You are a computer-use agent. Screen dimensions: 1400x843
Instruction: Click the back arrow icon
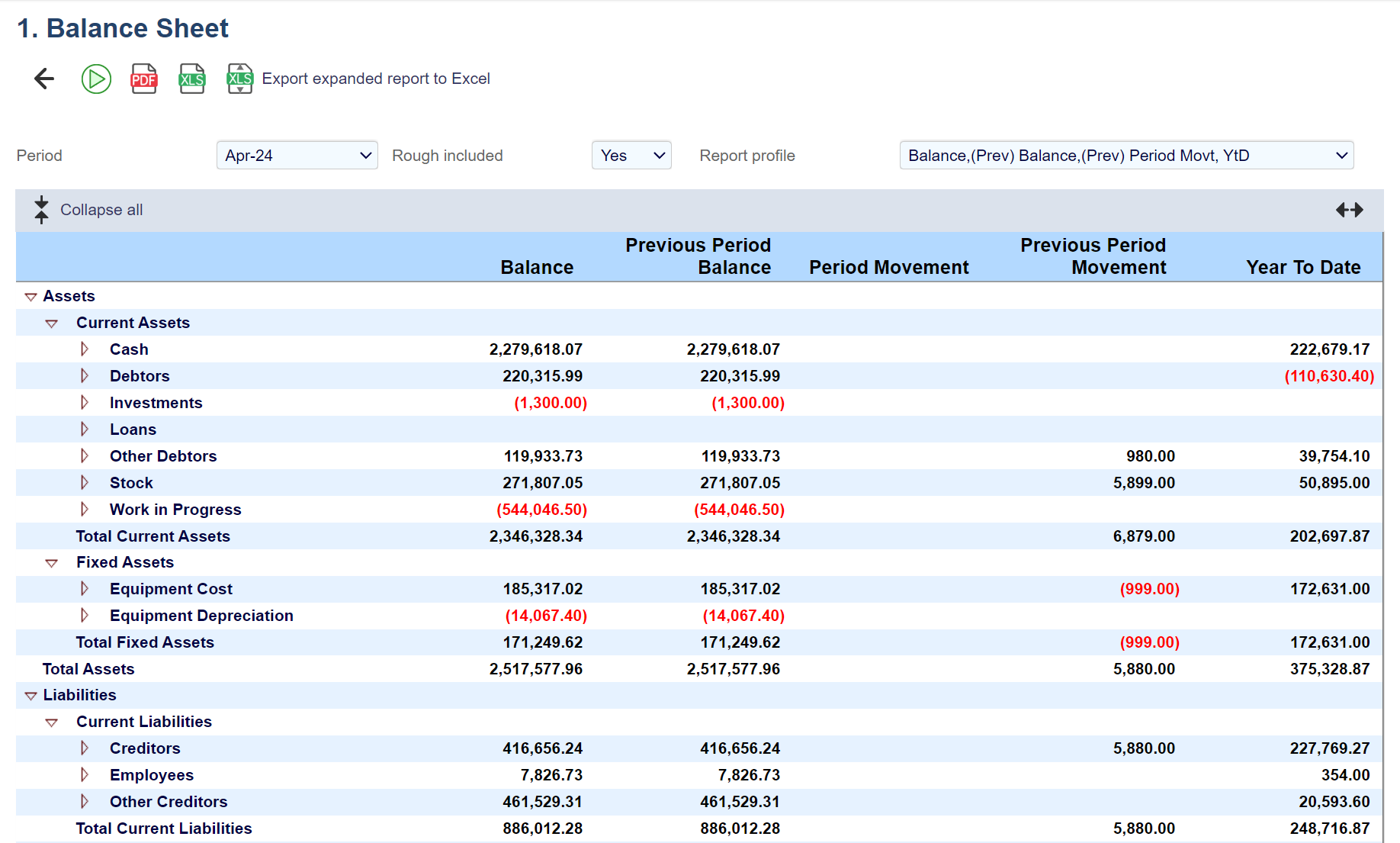44,79
